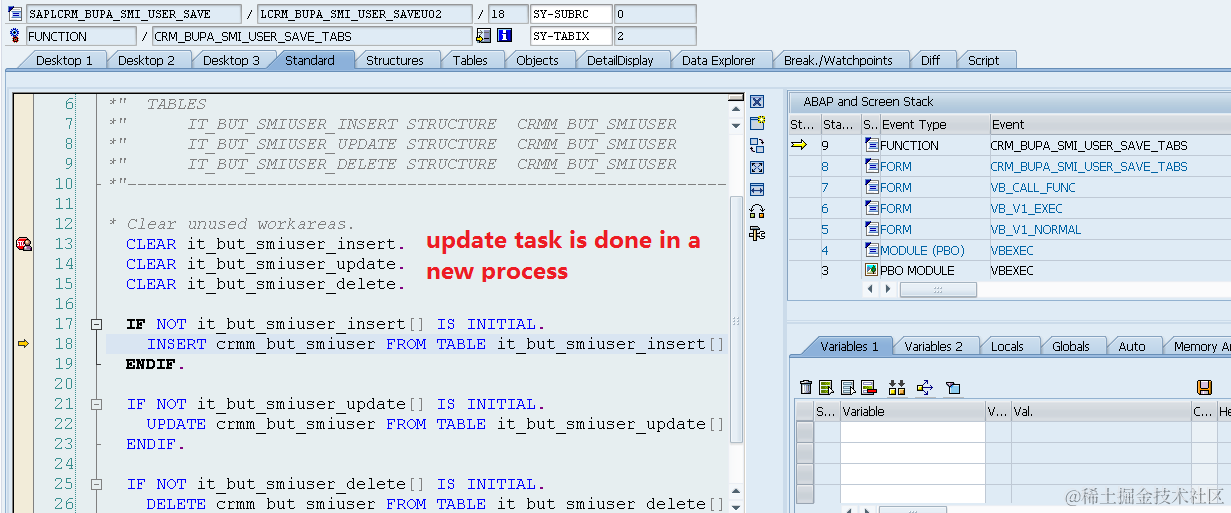Image resolution: width=1231 pixels, height=513 pixels.
Task: Click the FORM icon in the VB_CALL_FUNC row
Action: (872, 188)
